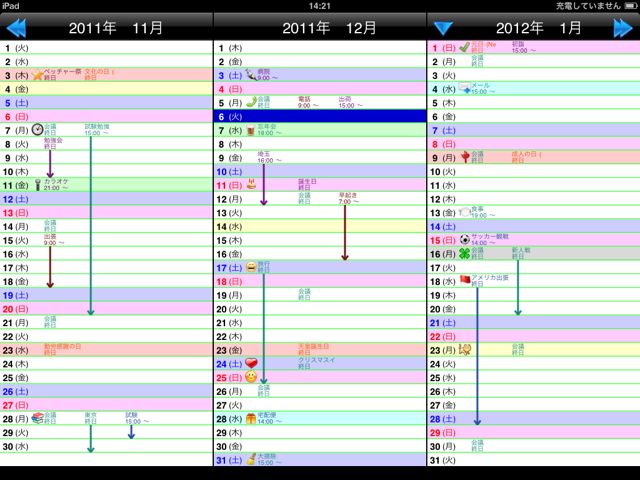This screenshot has width=640, height=480.
Task: Open the 試験 15:00 event on November 28
Action: pyautogui.click(x=137, y=418)
